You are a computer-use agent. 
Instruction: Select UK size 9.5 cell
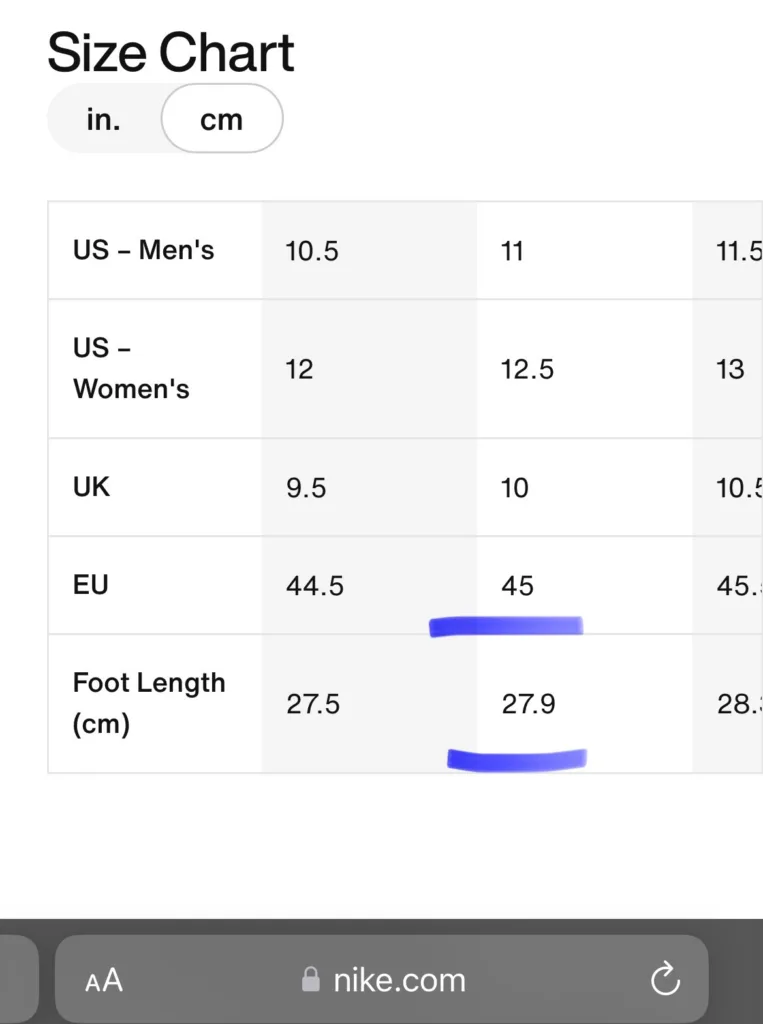tap(308, 488)
